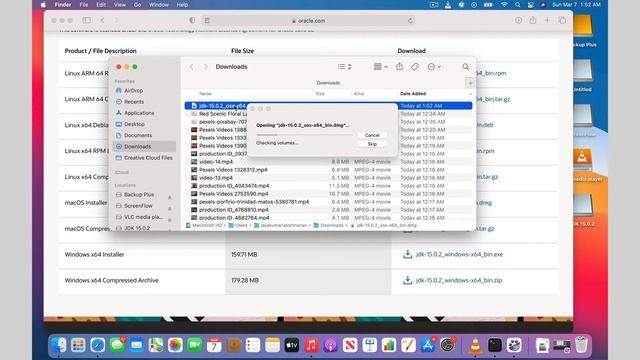Toggle Safari sidebar button

point(87,20)
